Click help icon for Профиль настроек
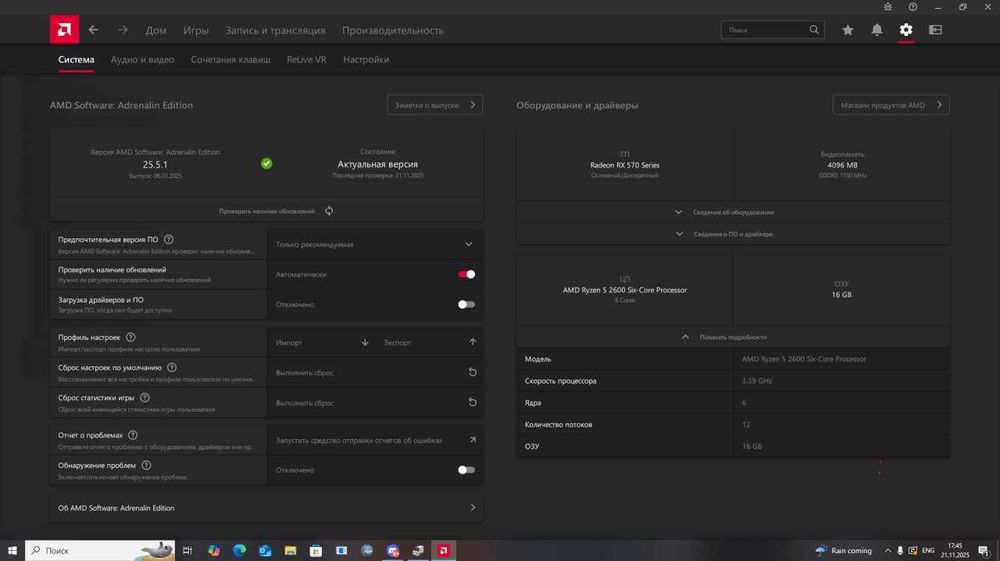The image size is (1000, 561). click(x=131, y=337)
